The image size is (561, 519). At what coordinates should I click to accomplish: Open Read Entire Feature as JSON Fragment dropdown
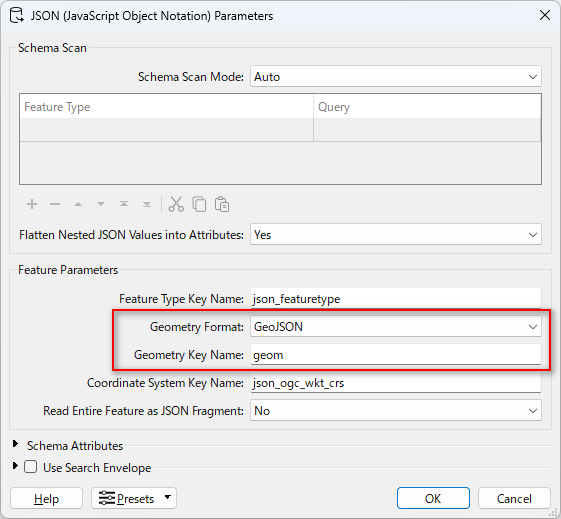(x=396, y=410)
